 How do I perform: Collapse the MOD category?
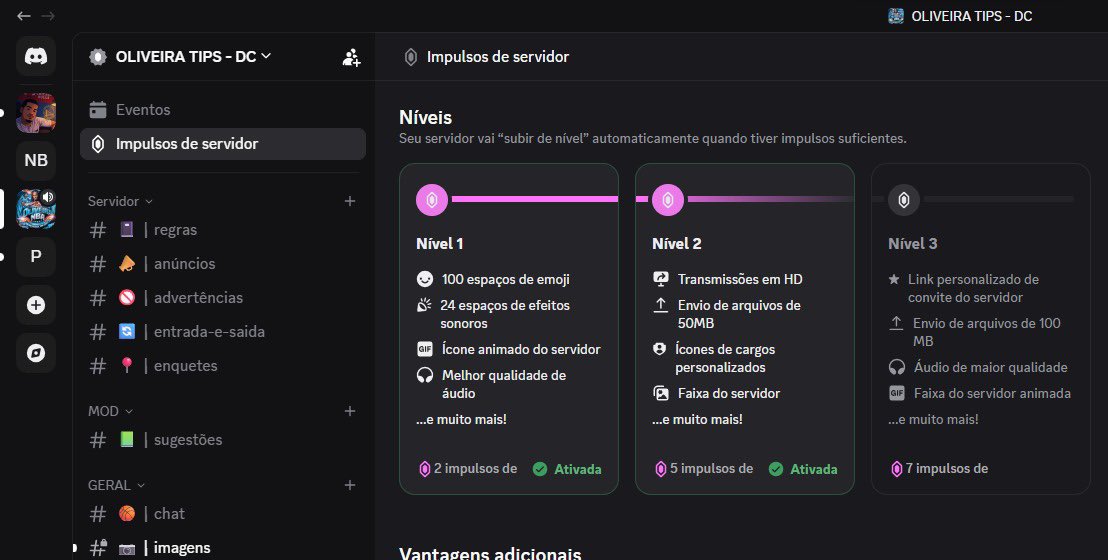(x=110, y=412)
